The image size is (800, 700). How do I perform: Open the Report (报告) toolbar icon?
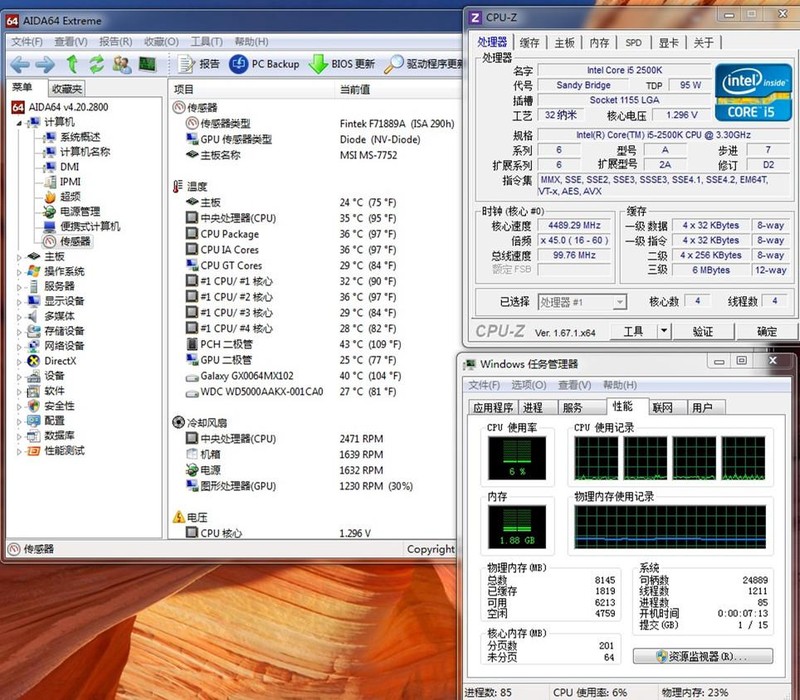187,64
